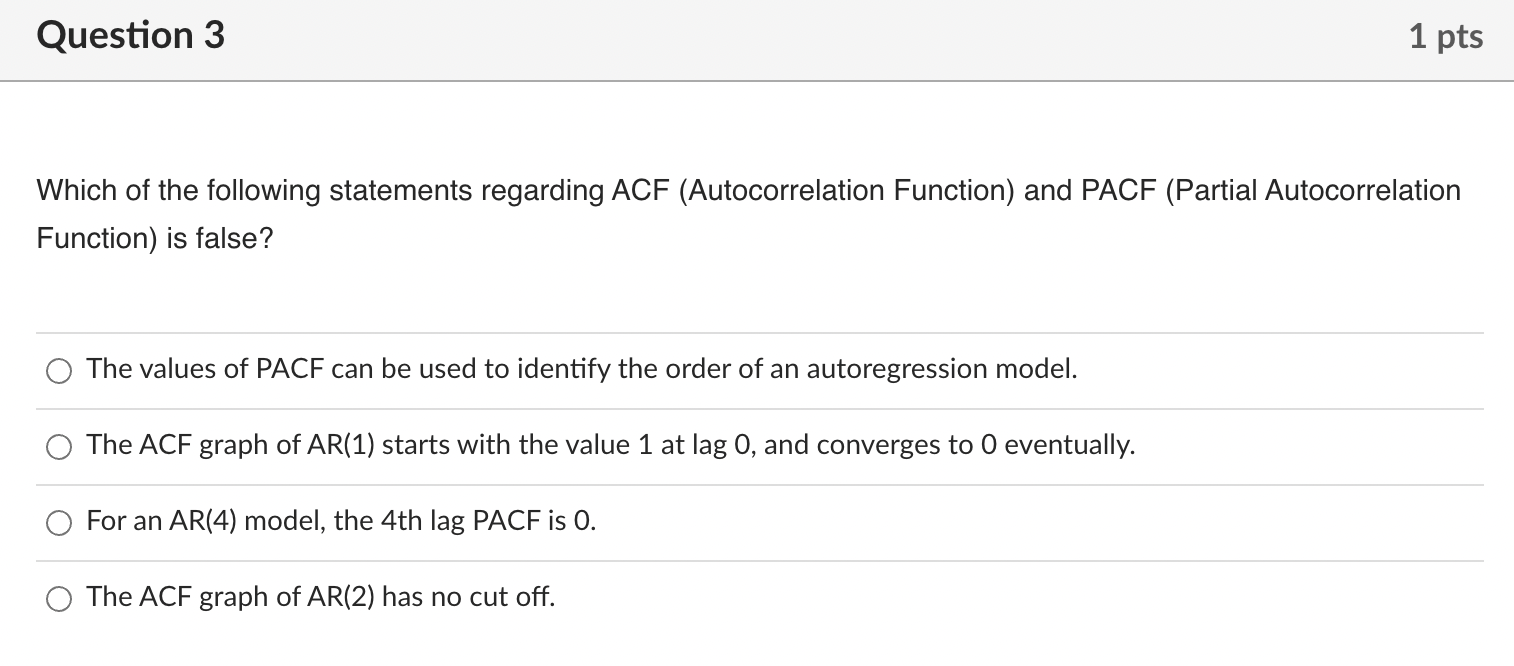1514x666 pixels.
Task: Click answer text 'The ACF graph of AR(2) has no cut off'
Action: click(x=320, y=597)
